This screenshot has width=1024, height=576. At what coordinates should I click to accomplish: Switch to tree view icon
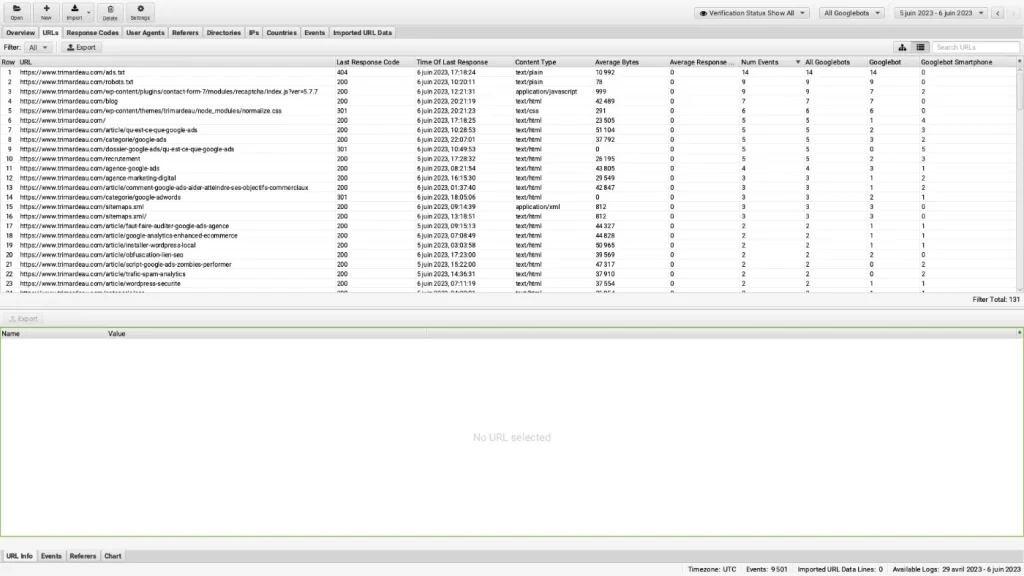902,47
